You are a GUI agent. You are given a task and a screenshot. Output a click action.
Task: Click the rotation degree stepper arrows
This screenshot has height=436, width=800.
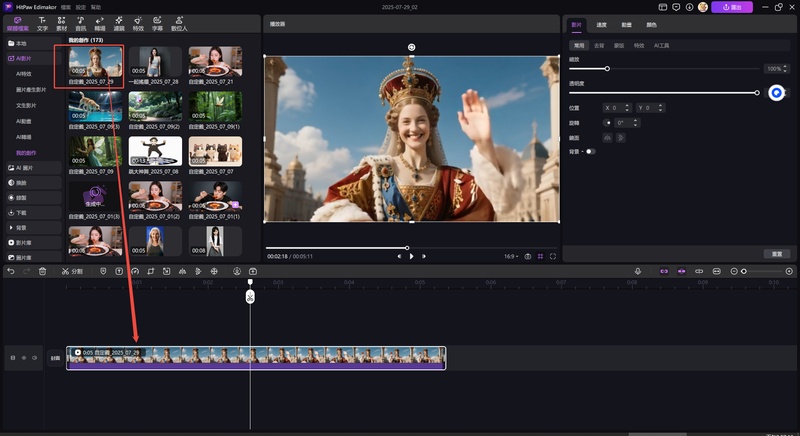point(636,122)
